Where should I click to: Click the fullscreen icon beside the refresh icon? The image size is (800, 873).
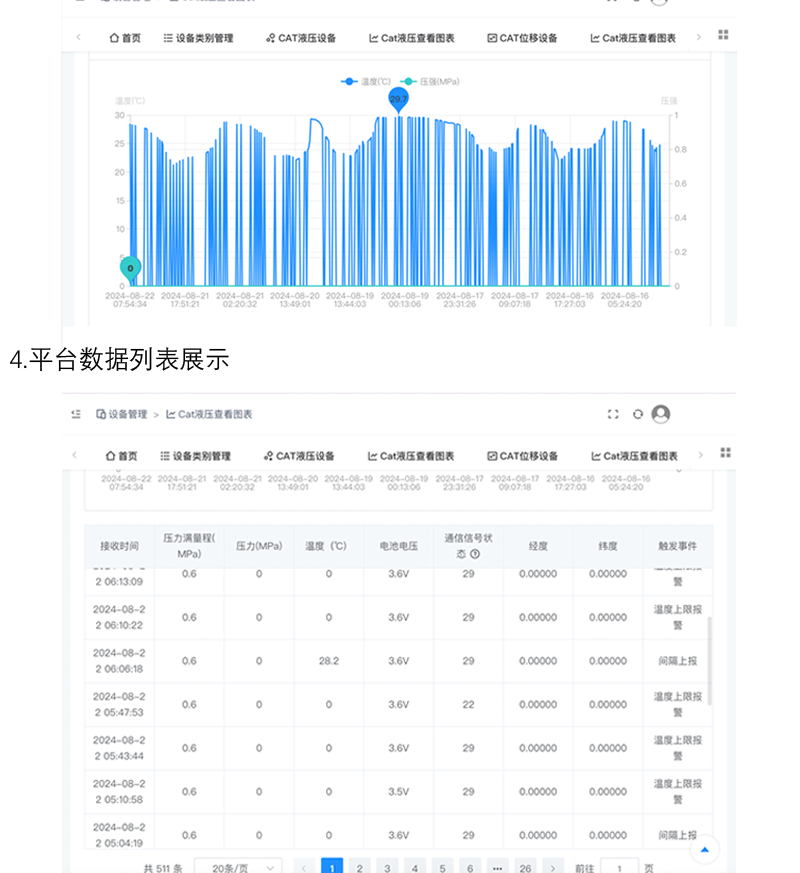tap(613, 414)
